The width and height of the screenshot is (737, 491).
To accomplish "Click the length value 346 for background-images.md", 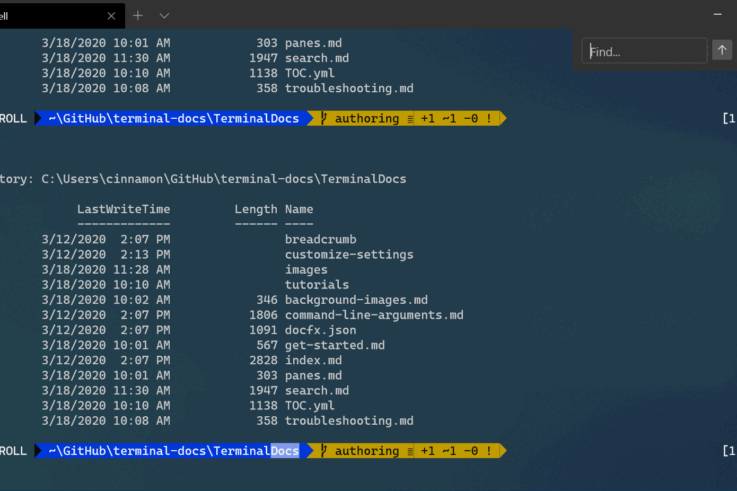I will (267, 300).
